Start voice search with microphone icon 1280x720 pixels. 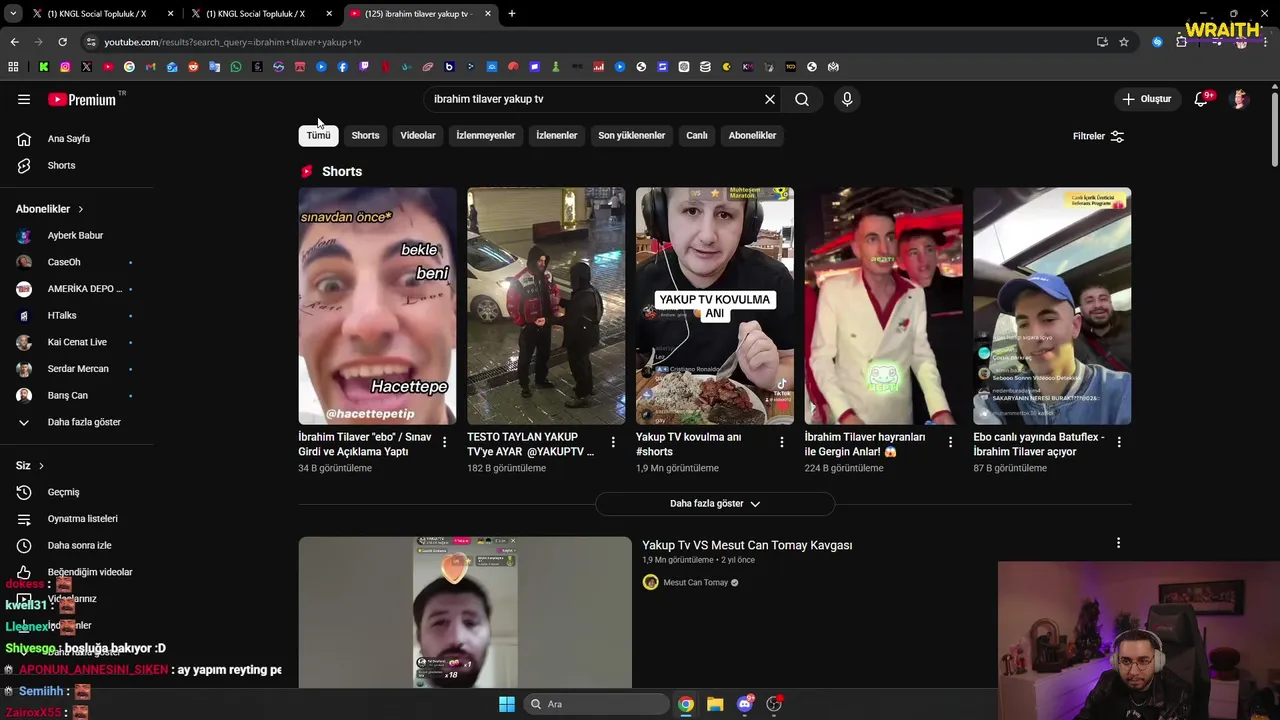coord(847,99)
